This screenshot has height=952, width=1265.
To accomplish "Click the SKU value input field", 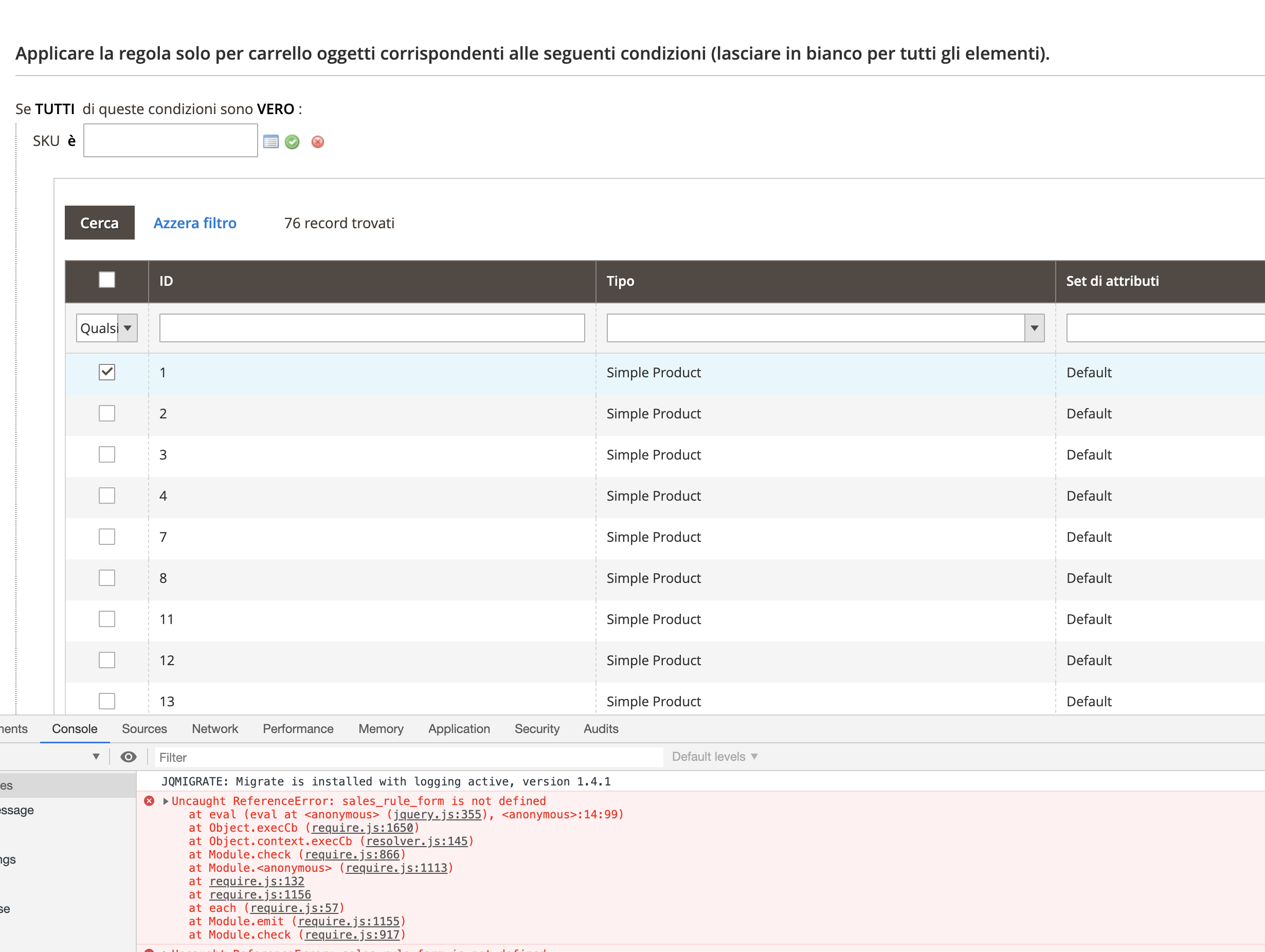I will click(x=170, y=141).
